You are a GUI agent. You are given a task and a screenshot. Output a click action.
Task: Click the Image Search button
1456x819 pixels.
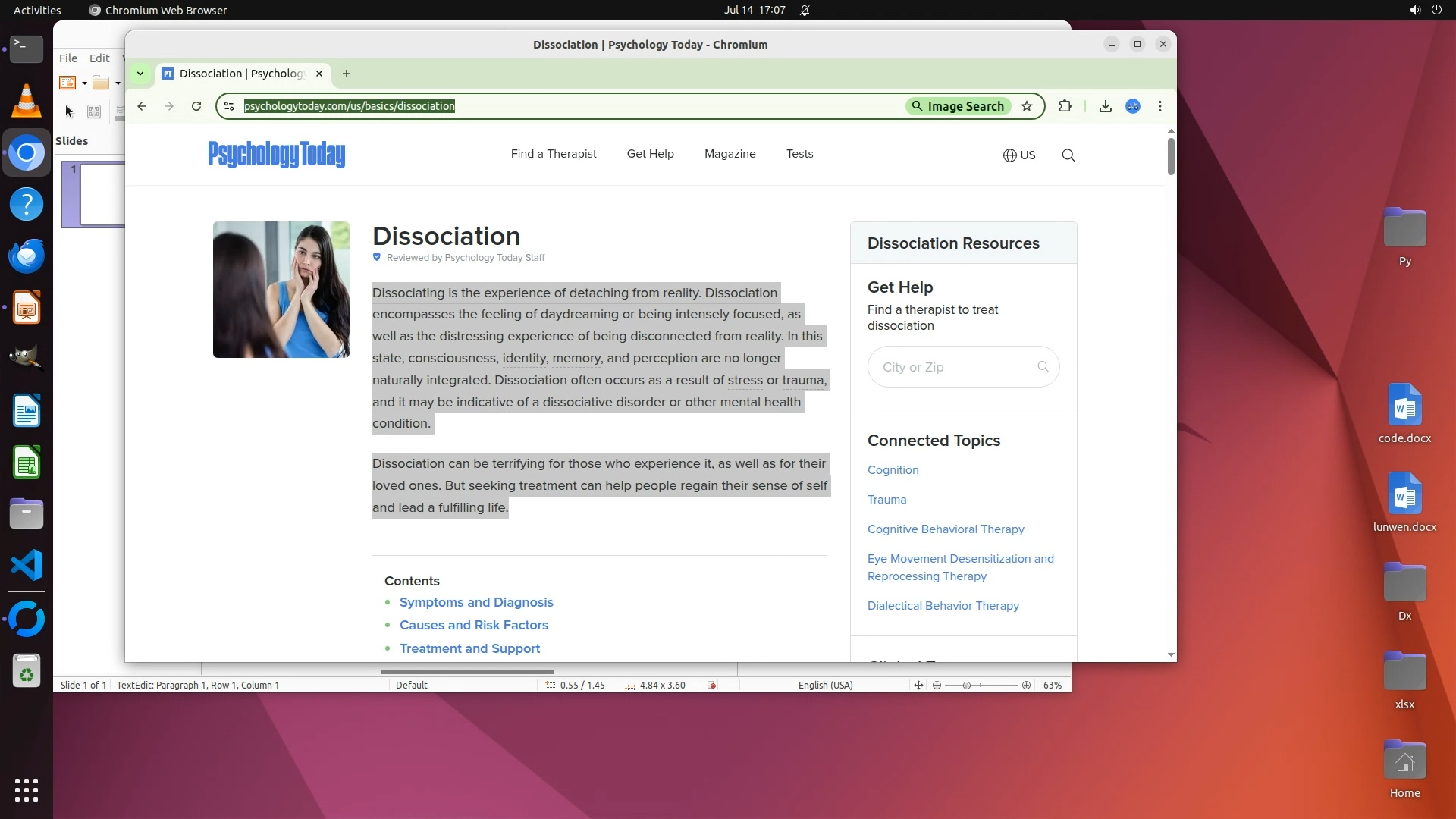[x=958, y=106]
